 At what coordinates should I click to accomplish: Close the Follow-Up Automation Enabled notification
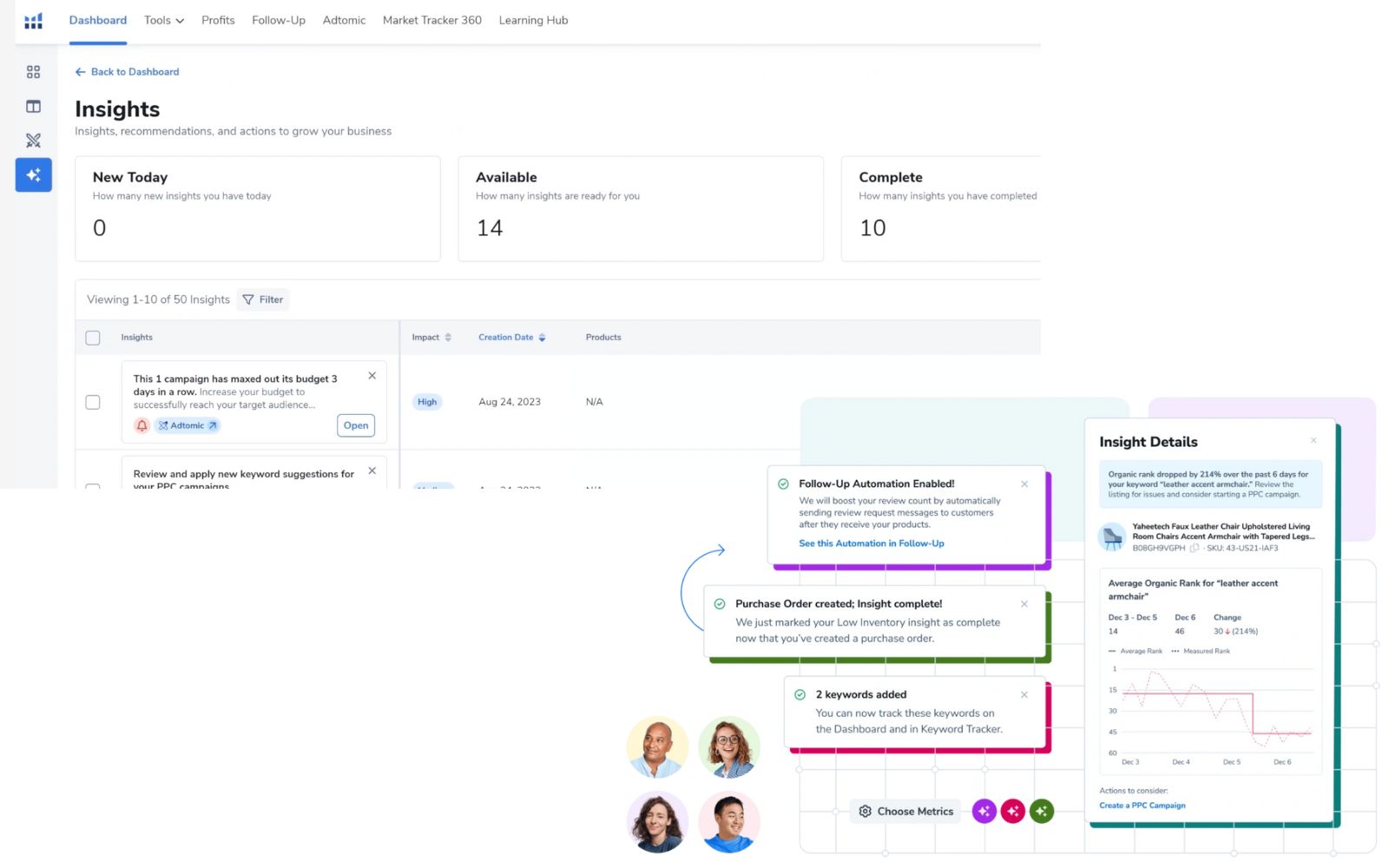point(1024,484)
